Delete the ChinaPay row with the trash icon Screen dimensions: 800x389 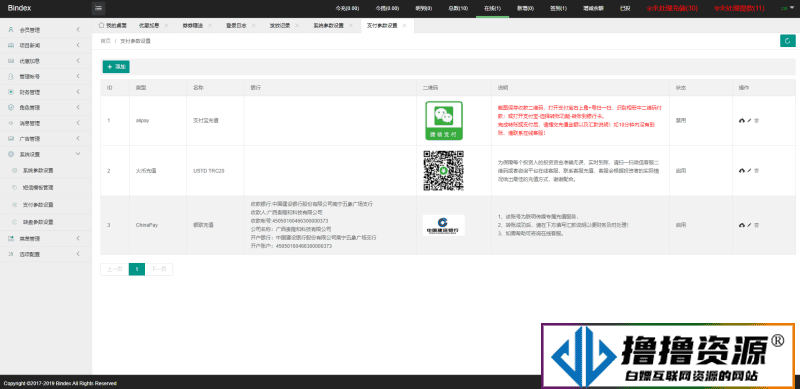pos(757,225)
